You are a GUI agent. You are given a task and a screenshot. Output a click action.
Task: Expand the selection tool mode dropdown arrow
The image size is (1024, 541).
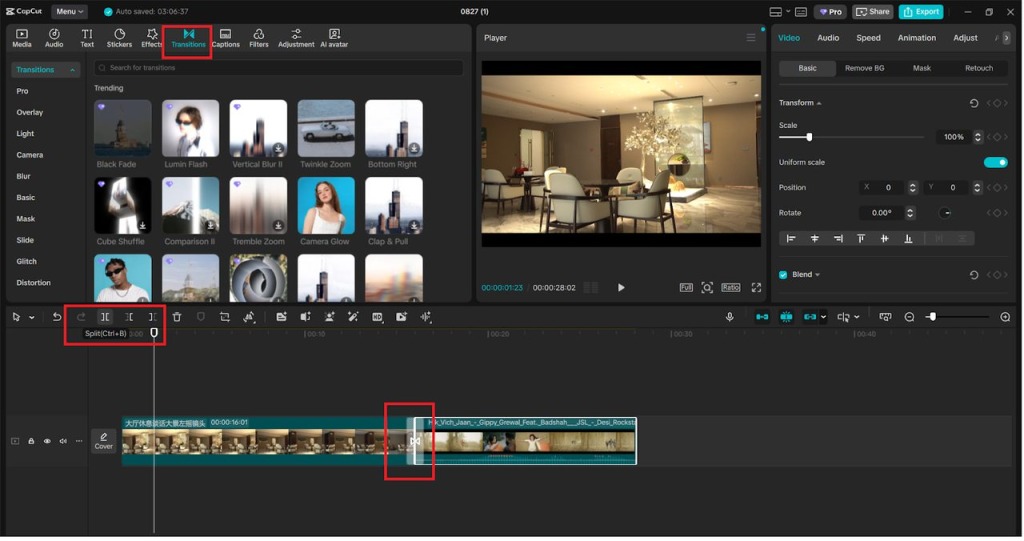(x=32, y=318)
